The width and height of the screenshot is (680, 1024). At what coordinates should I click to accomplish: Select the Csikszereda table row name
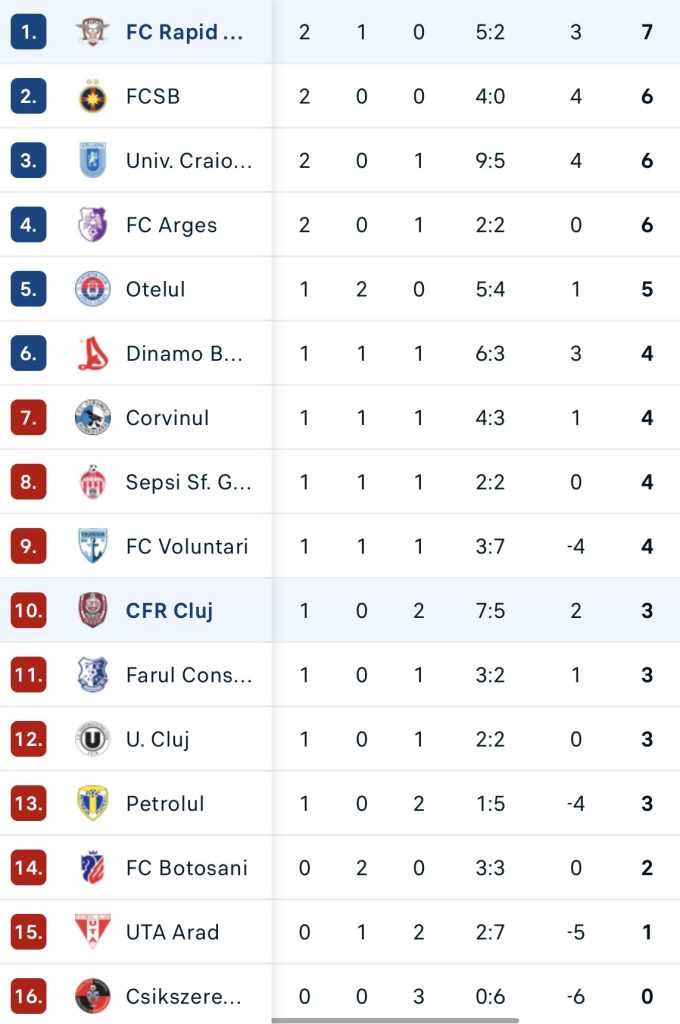(x=184, y=997)
